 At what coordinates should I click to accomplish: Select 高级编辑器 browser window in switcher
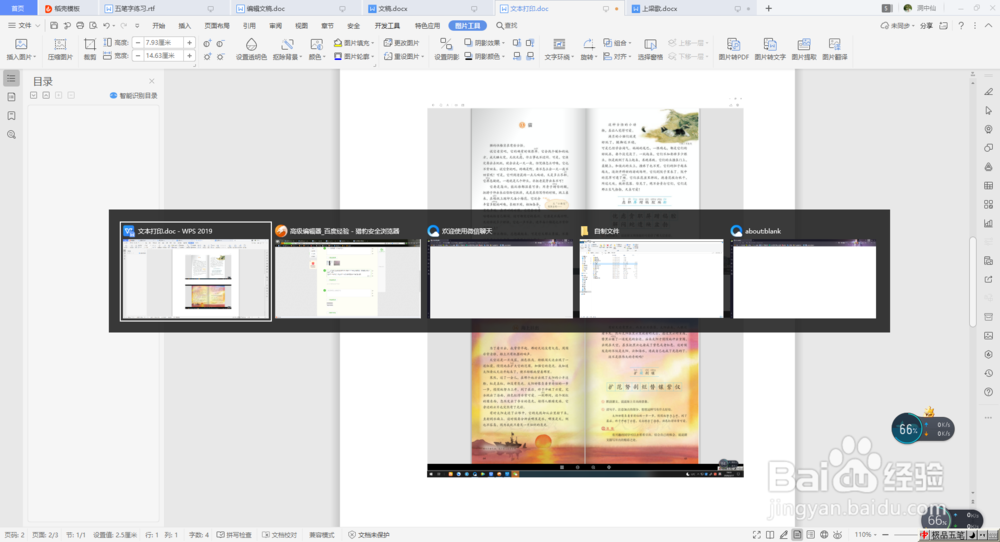coord(348,271)
